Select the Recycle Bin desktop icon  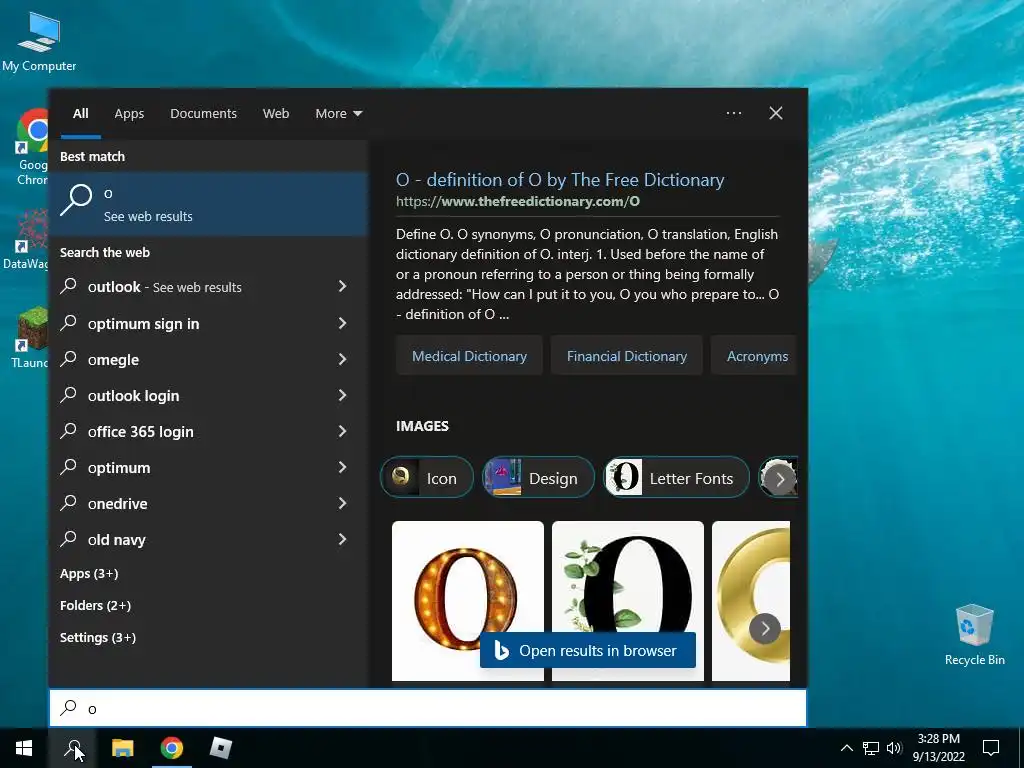tap(974, 635)
